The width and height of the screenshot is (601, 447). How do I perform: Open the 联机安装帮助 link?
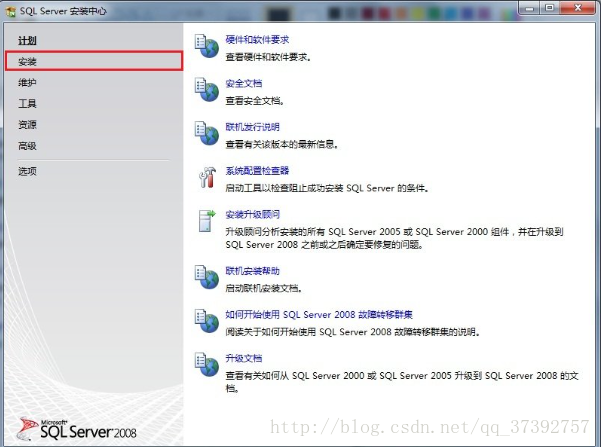click(x=253, y=271)
